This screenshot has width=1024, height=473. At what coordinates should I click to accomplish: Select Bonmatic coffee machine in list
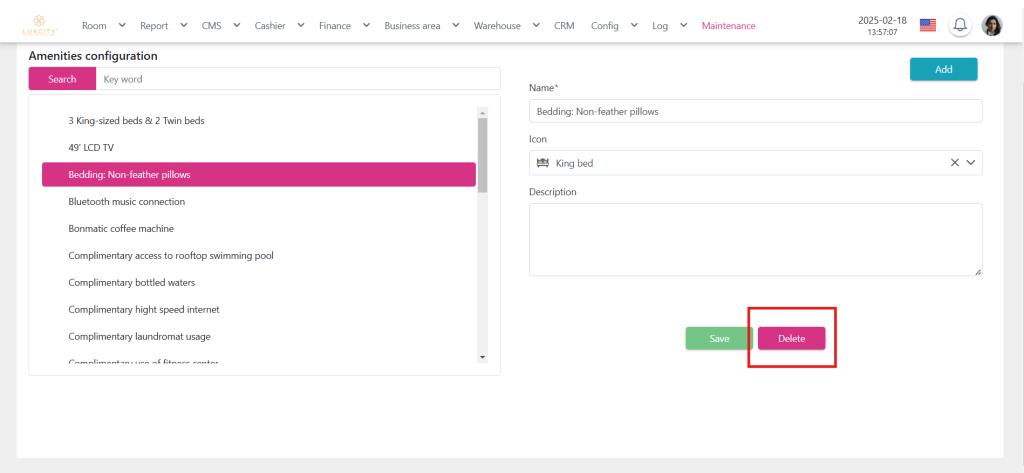coord(121,229)
